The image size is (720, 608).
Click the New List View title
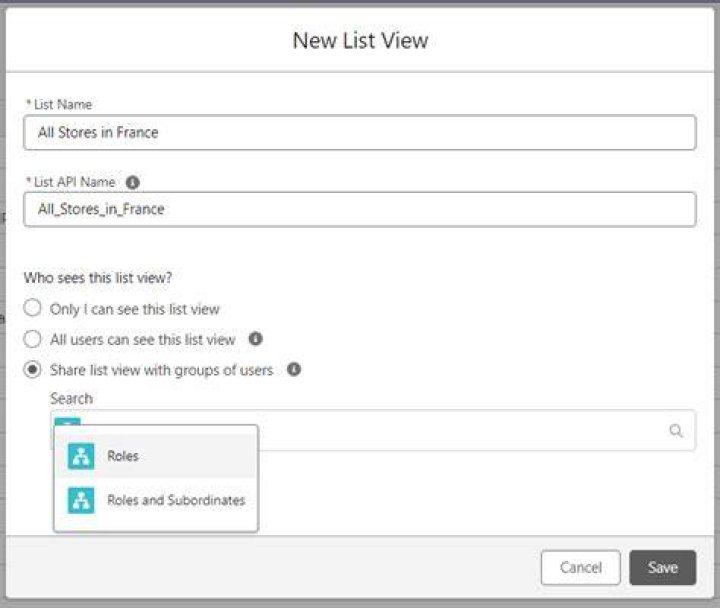[360, 40]
